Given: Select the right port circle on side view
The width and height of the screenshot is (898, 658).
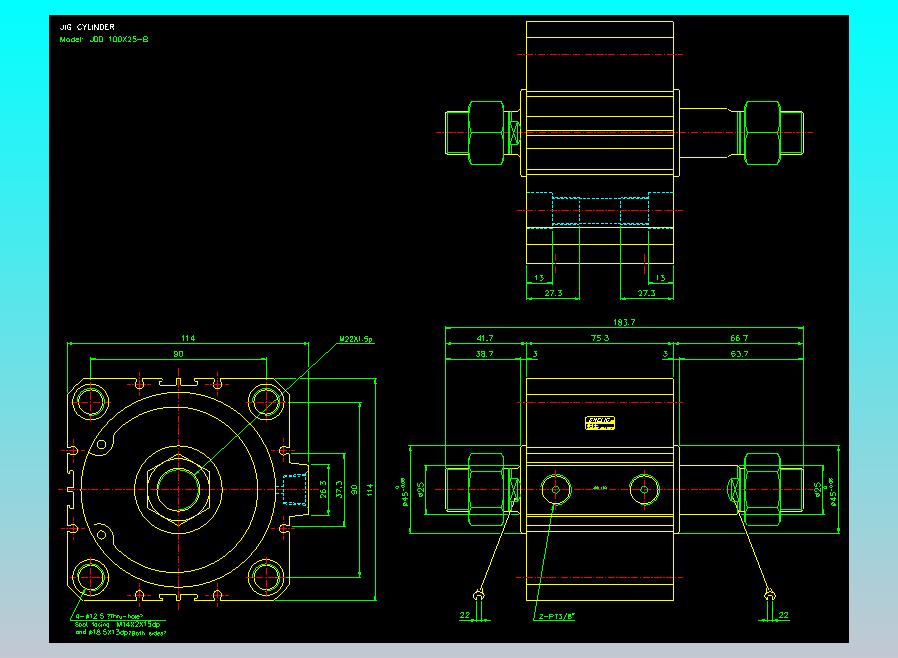Looking at the screenshot, I should click(646, 489).
